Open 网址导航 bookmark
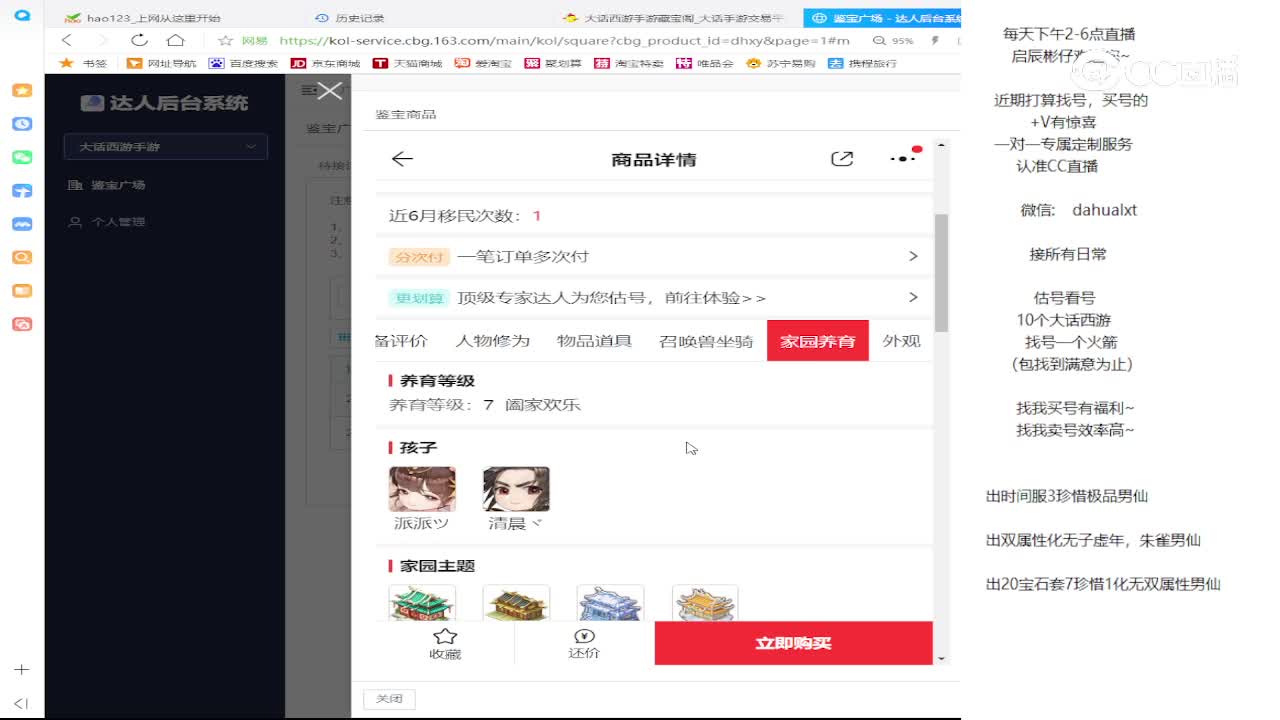The image size is (1280, 720). pos(161,63)
